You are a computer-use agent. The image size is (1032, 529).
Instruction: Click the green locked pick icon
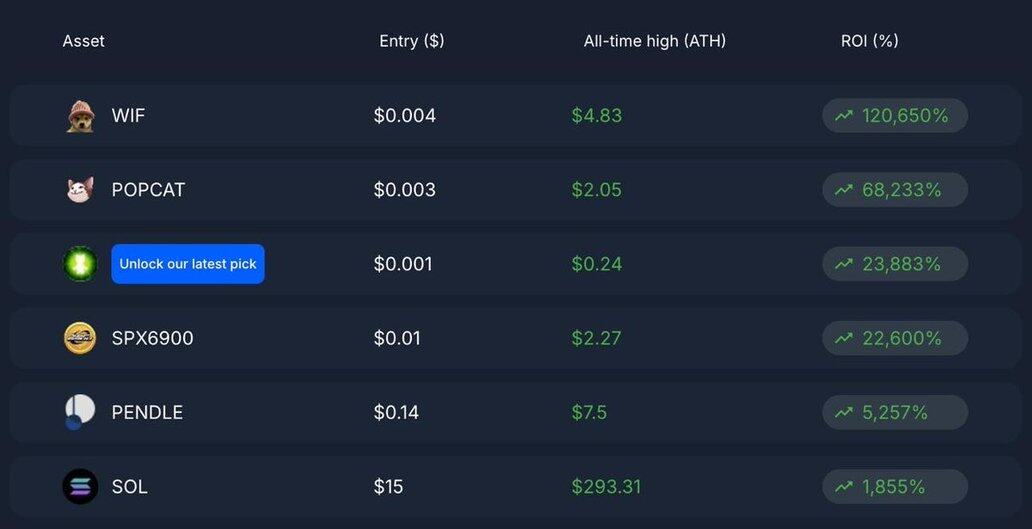click(x=80, y=264)
